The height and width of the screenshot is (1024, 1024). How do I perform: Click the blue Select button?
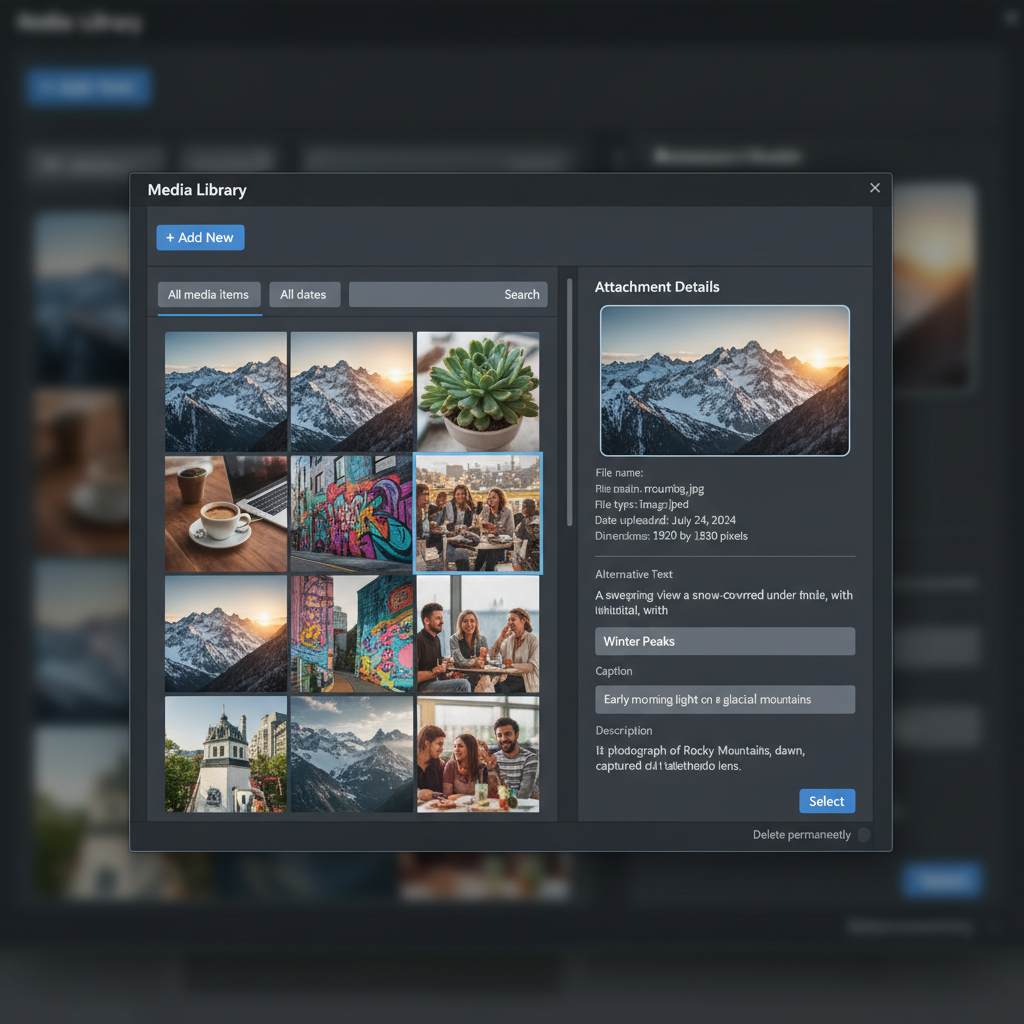827,801
